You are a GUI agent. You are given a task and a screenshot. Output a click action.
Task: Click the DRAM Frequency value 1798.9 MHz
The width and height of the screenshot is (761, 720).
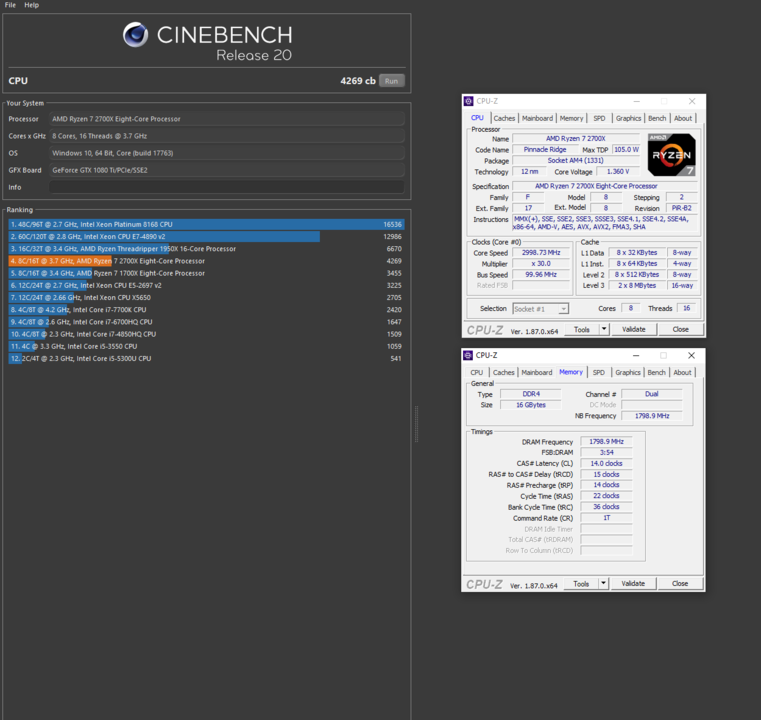pyautogui.click(x=606, y=442)
